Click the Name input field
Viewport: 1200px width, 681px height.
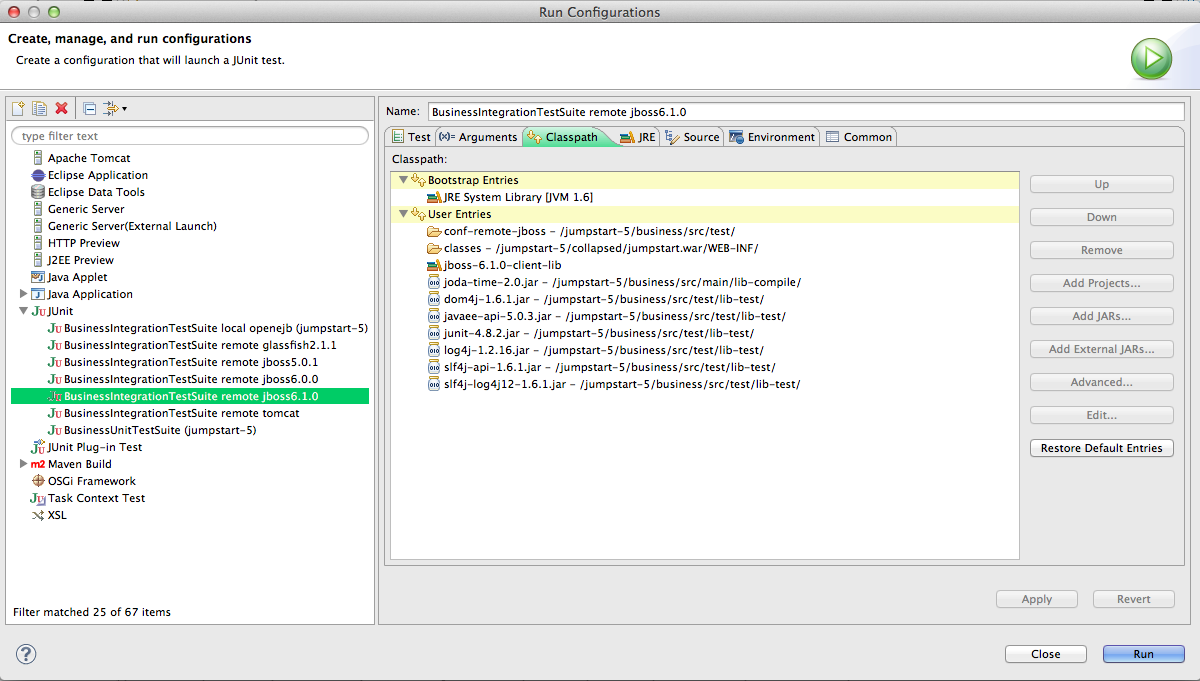(806, 112)
